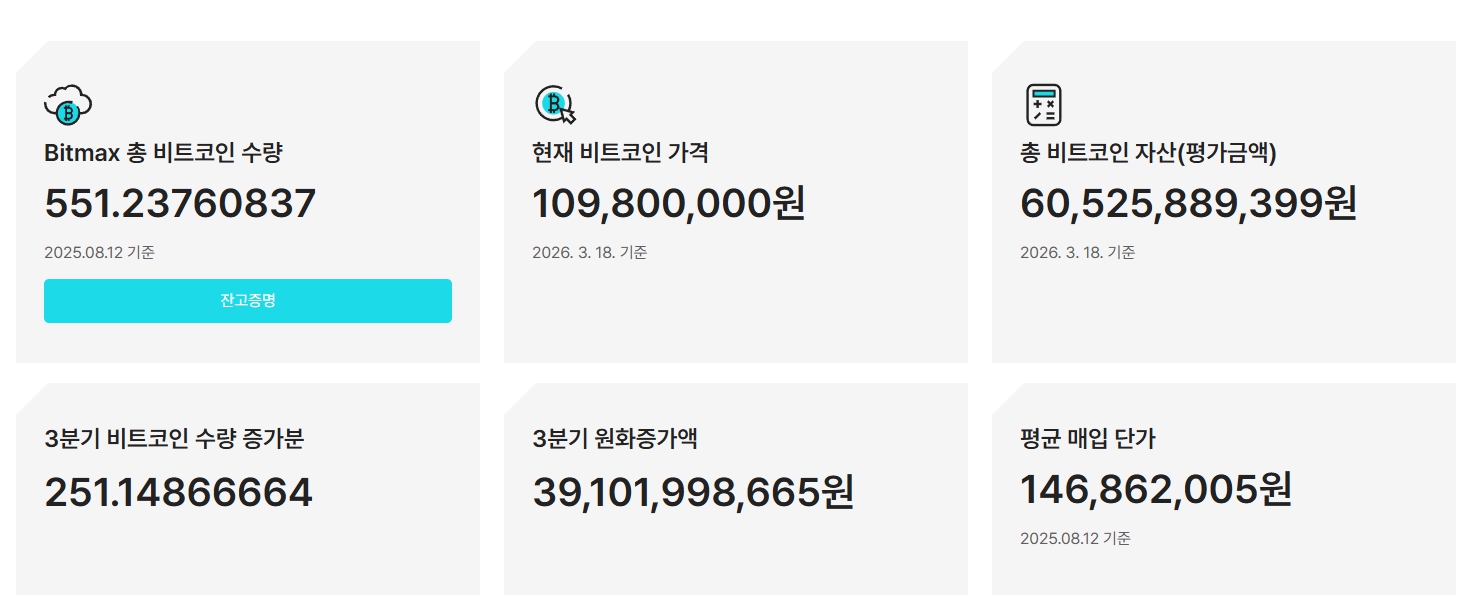Click the 251.14866664 quarterly increase value
Viewport: 1466px width, 605px height.
coord(178,493)
